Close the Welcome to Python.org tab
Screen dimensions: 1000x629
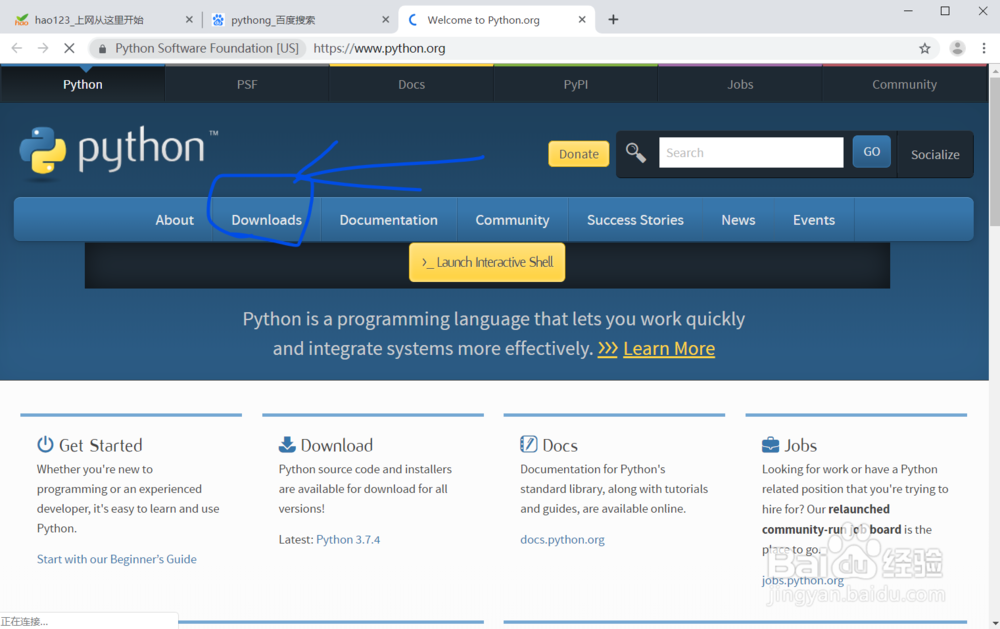pos(582,20)
